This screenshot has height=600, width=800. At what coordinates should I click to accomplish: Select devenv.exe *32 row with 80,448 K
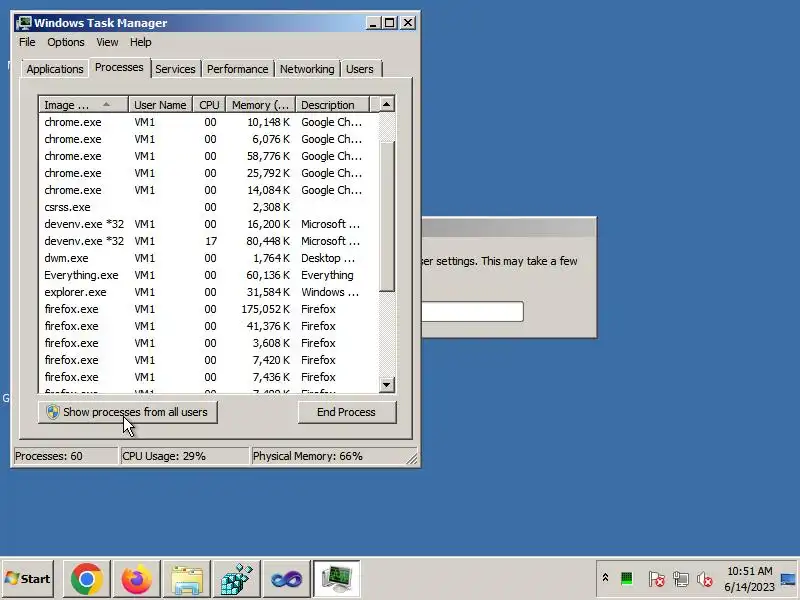[x=209, y=241]
